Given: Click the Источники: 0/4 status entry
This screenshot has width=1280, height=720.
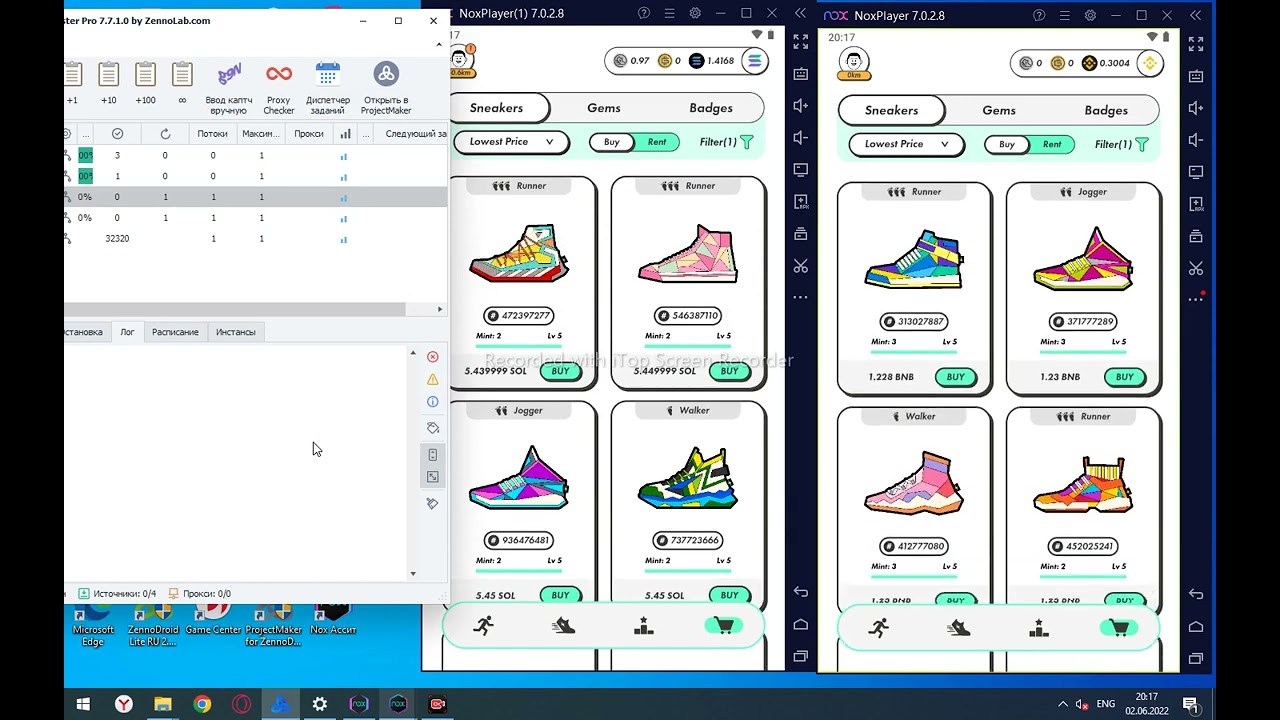Looking at the screenshot, I should pos(117,594).
